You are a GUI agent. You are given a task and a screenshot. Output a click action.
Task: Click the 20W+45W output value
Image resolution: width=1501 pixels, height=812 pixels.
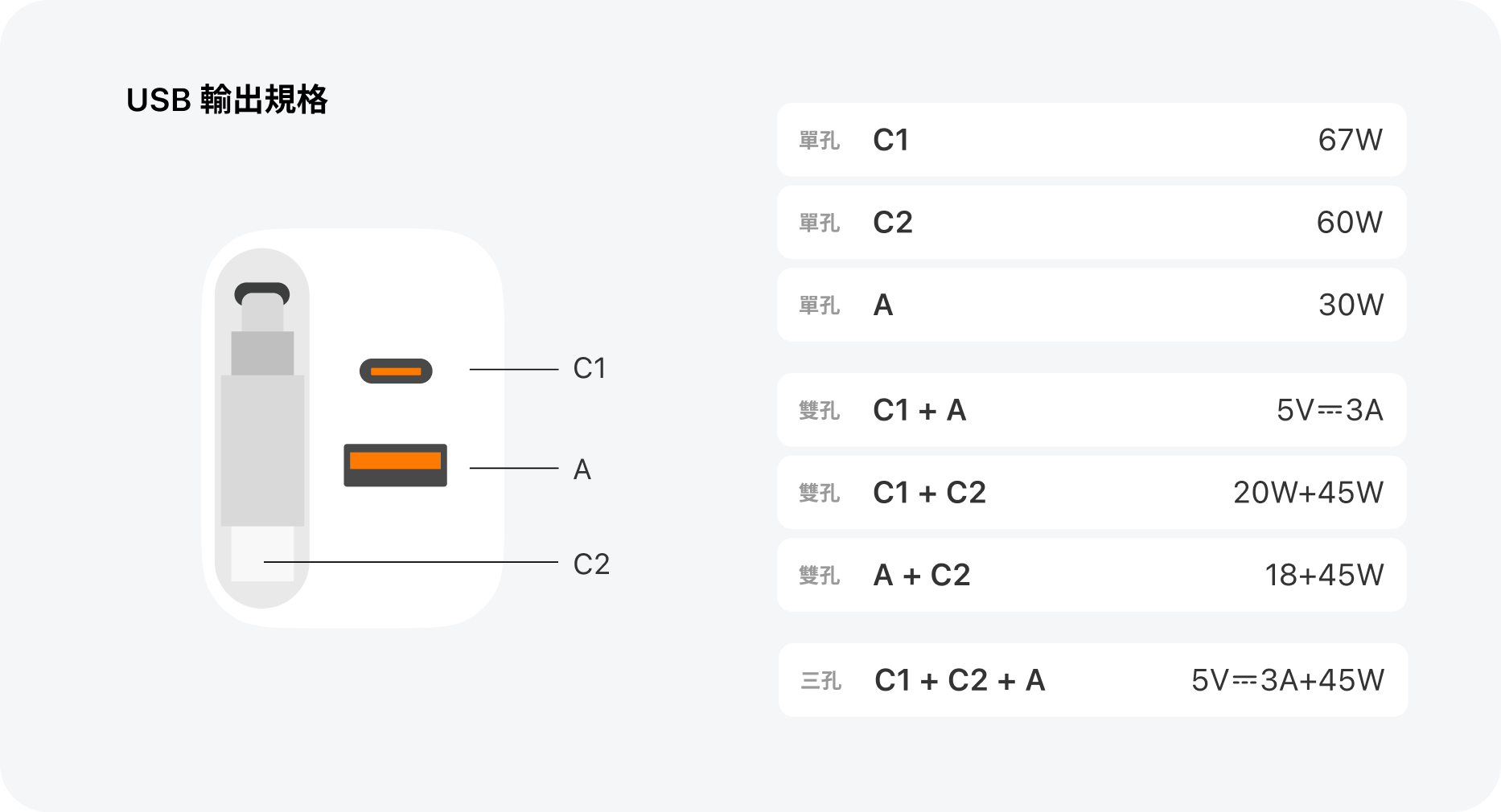(1308, 493)
